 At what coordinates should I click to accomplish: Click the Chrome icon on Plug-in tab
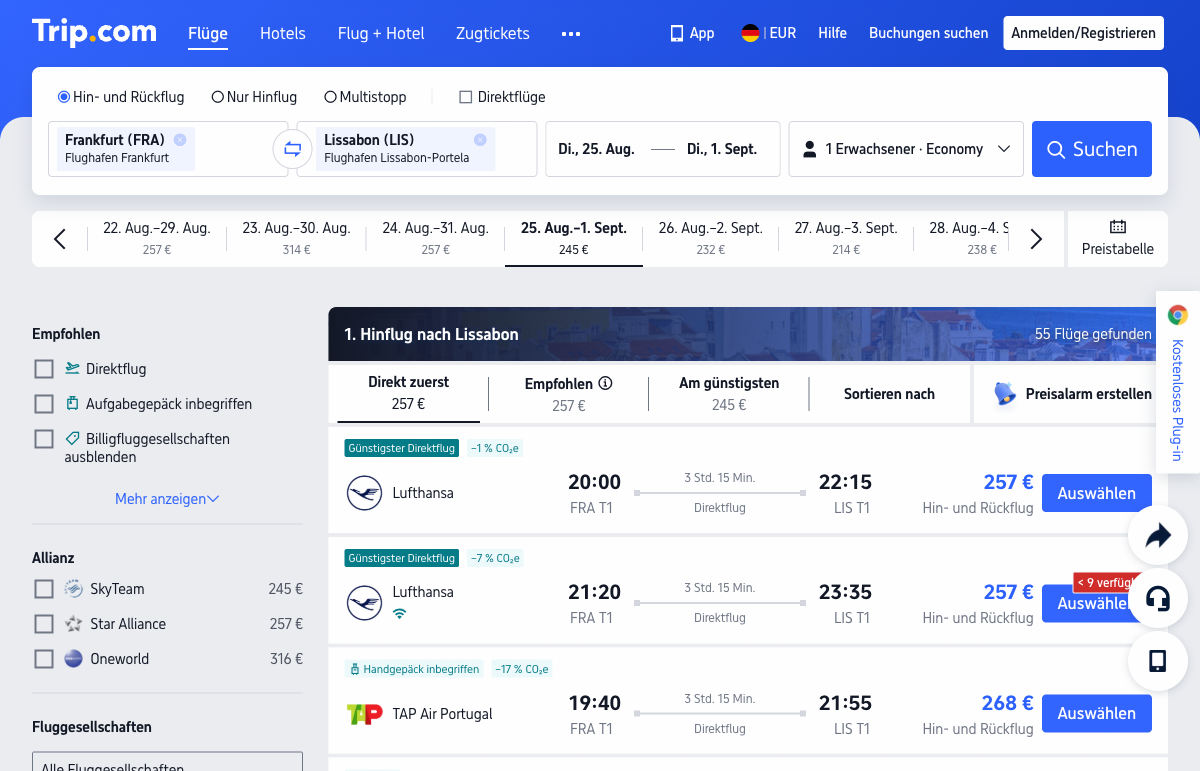[x=1178, y=315]
